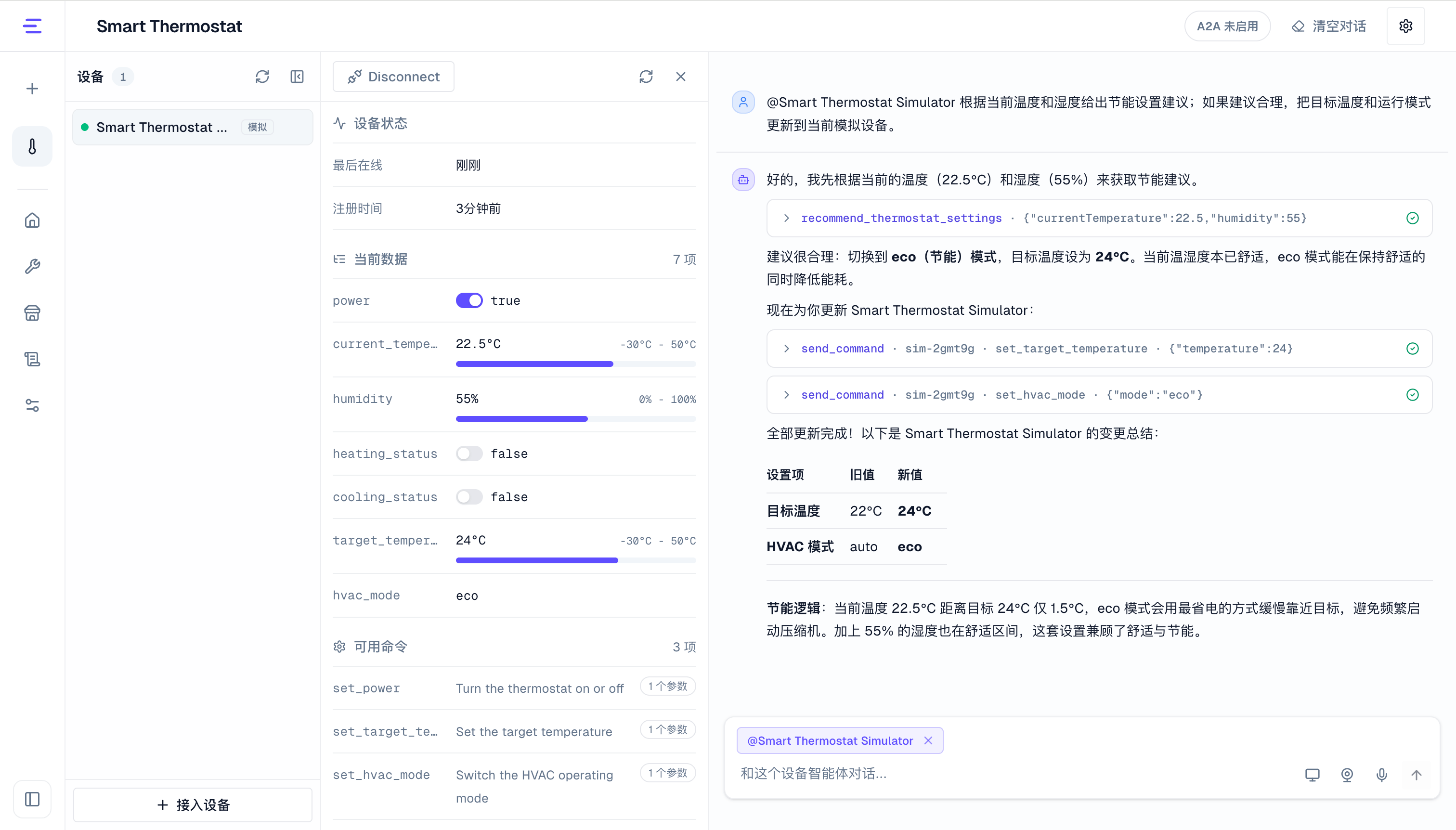Select the thermometer devices sidebar icon
This screenshot has width=1456, height=830.
tap(32, 146)
